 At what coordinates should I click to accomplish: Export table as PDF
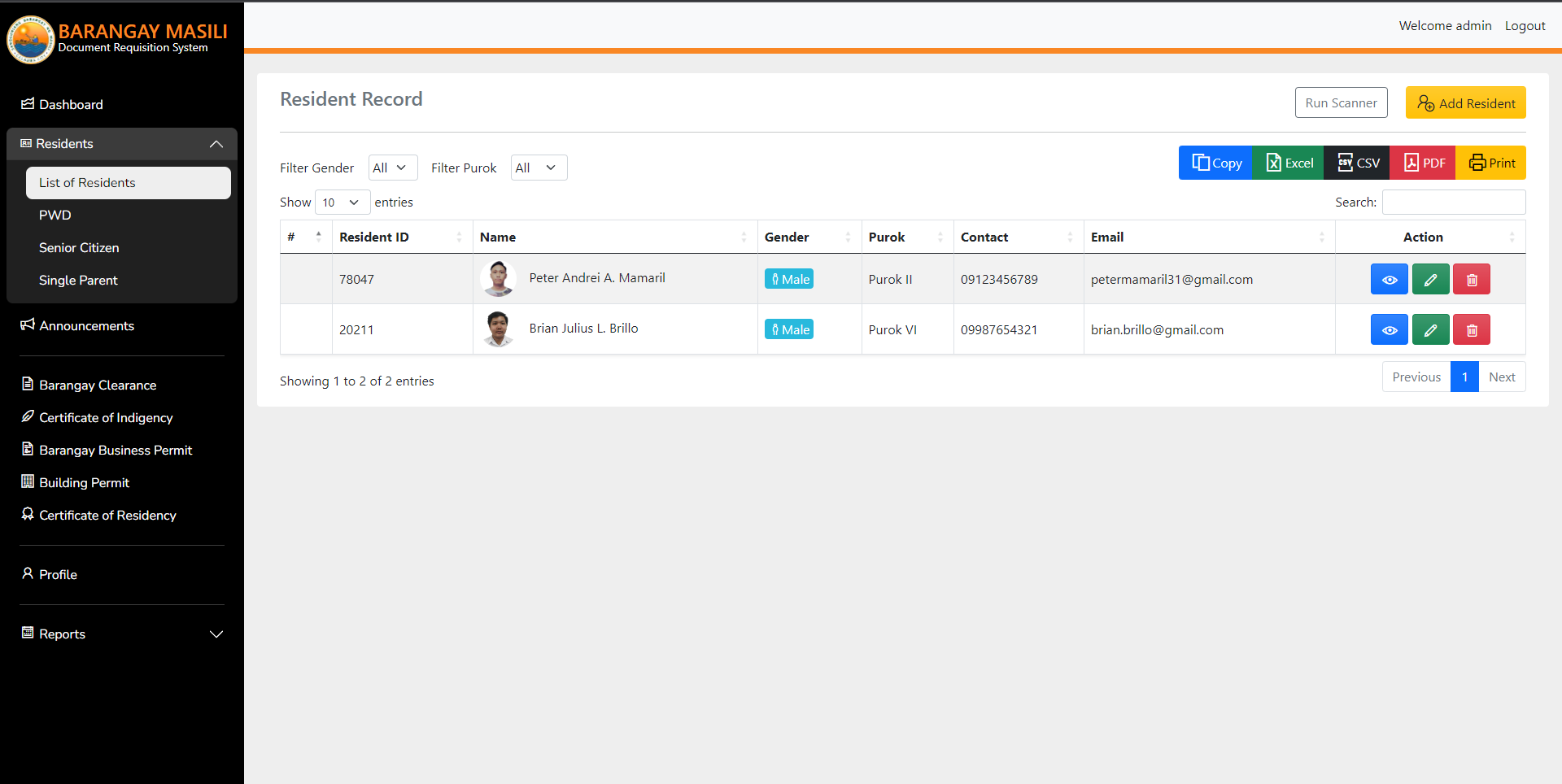tap(1423, 163)
